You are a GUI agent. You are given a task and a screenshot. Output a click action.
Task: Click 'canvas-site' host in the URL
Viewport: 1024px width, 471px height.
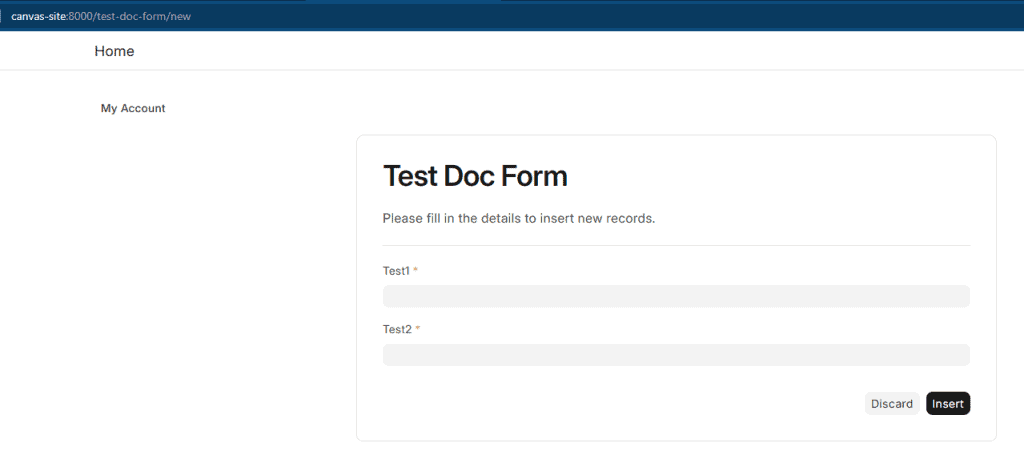pyautogui.click(x=38, y=16)
